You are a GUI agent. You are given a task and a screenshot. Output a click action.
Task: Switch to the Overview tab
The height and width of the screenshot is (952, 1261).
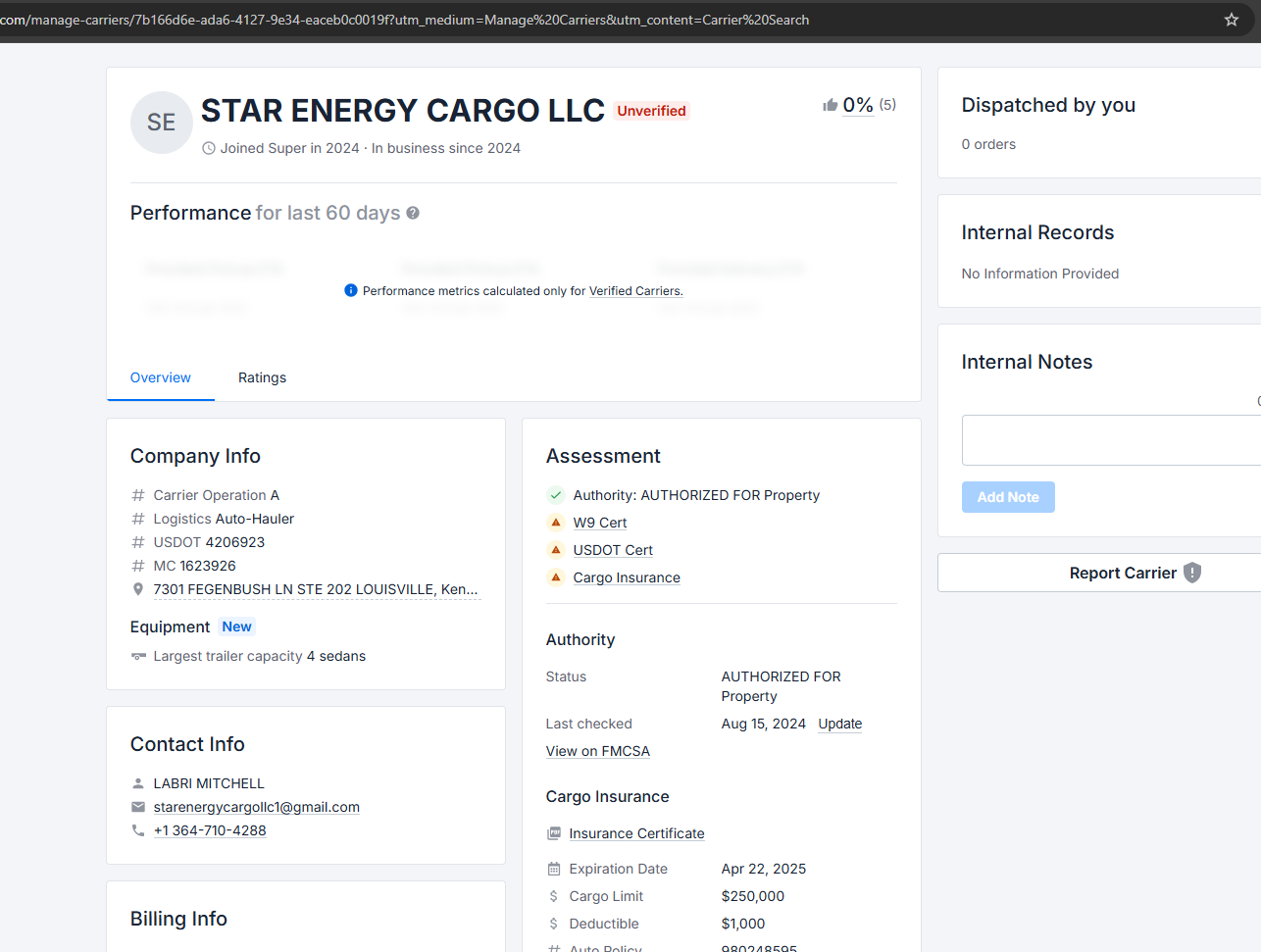click(161, 377)
